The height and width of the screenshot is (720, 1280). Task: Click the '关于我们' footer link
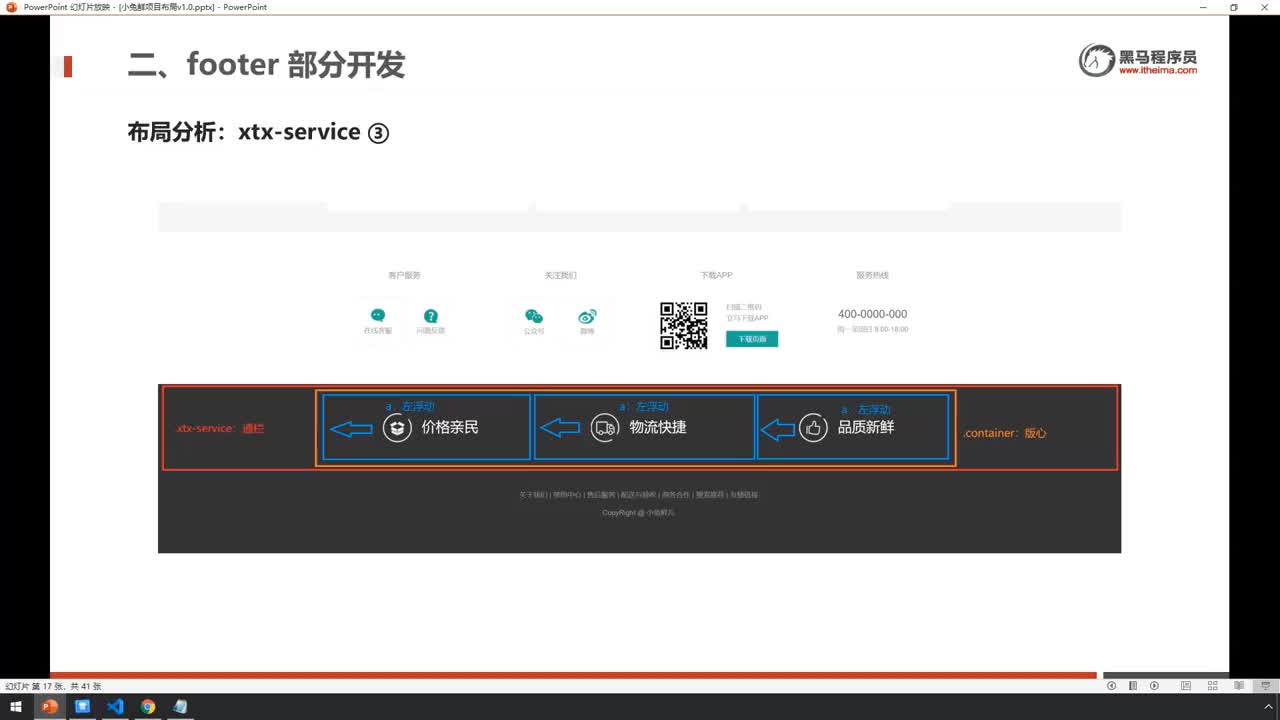pyautogui.click(x=532, y=495)
